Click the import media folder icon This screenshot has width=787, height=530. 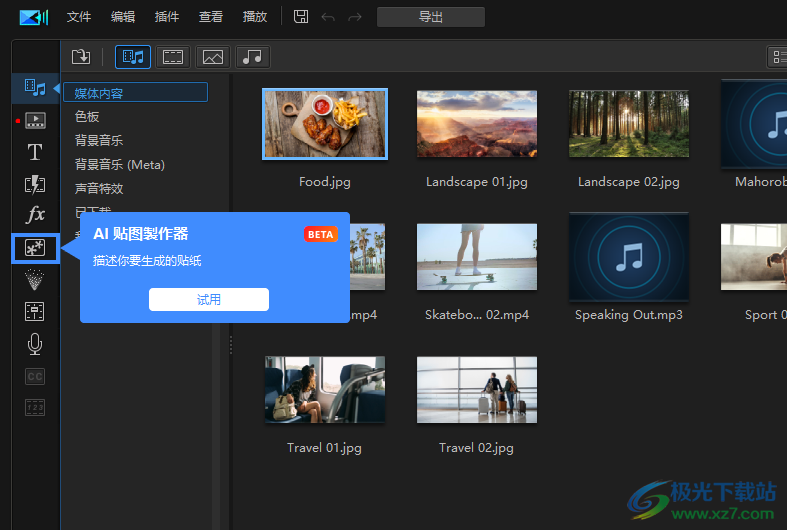81,57
